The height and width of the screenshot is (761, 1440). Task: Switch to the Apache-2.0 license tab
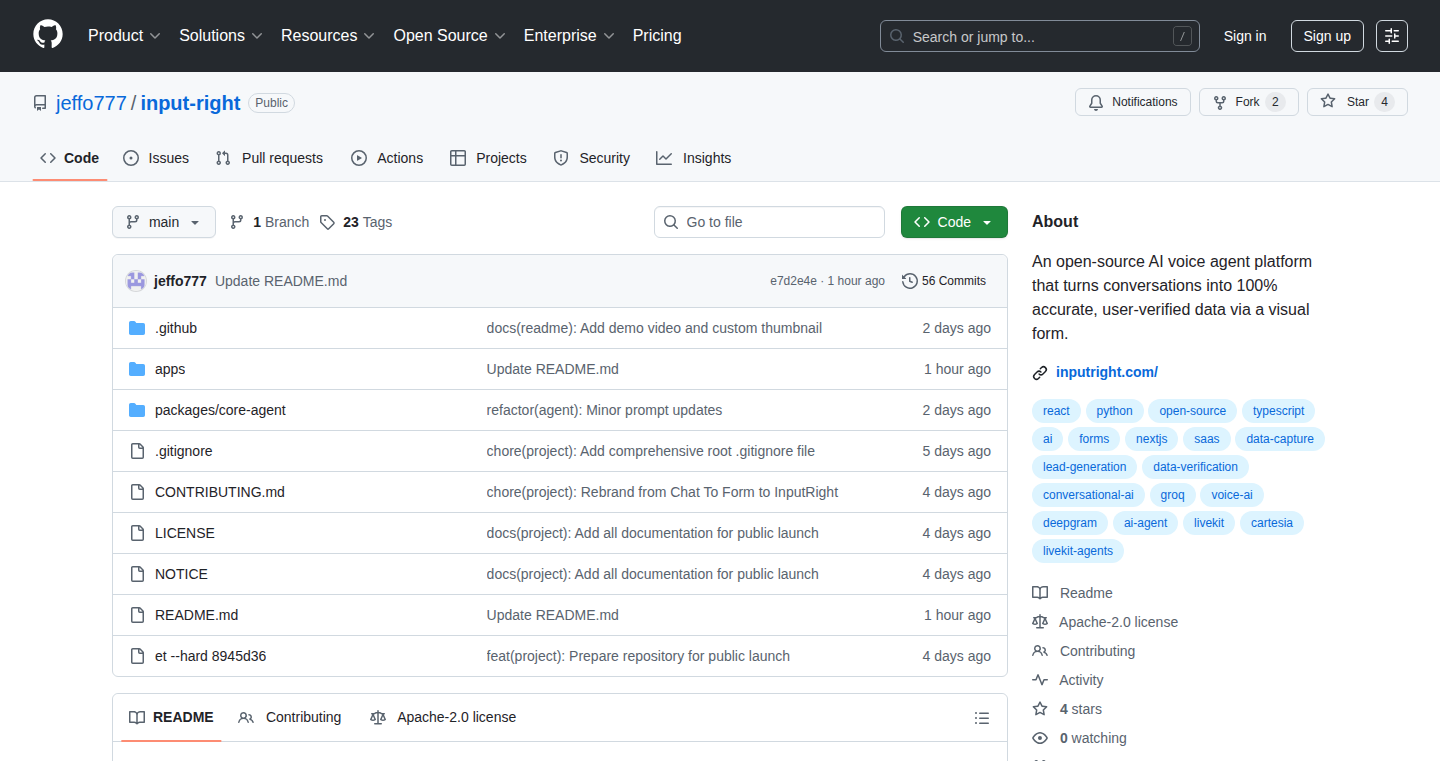point(443,717)
